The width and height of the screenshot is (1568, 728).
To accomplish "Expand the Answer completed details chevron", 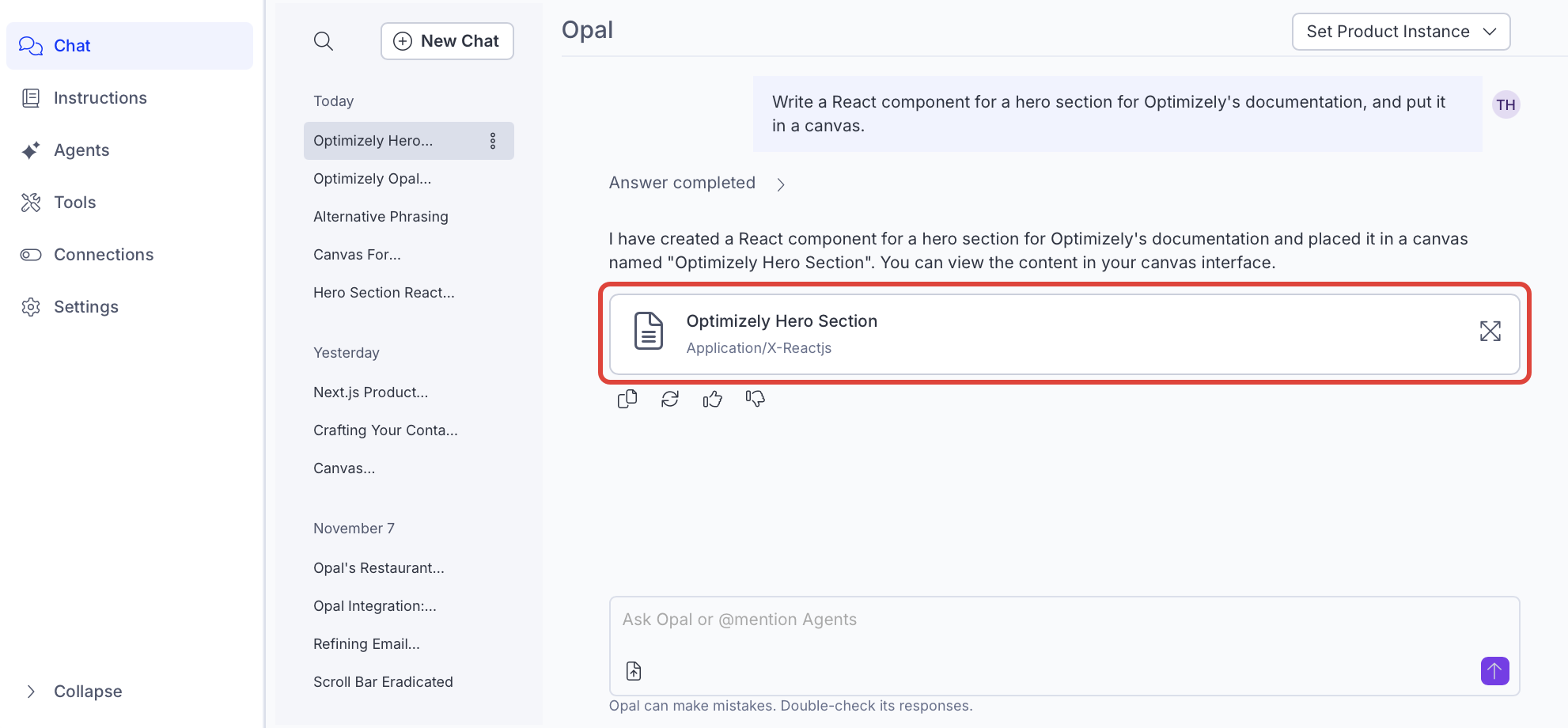I will (x=781, y=184).
